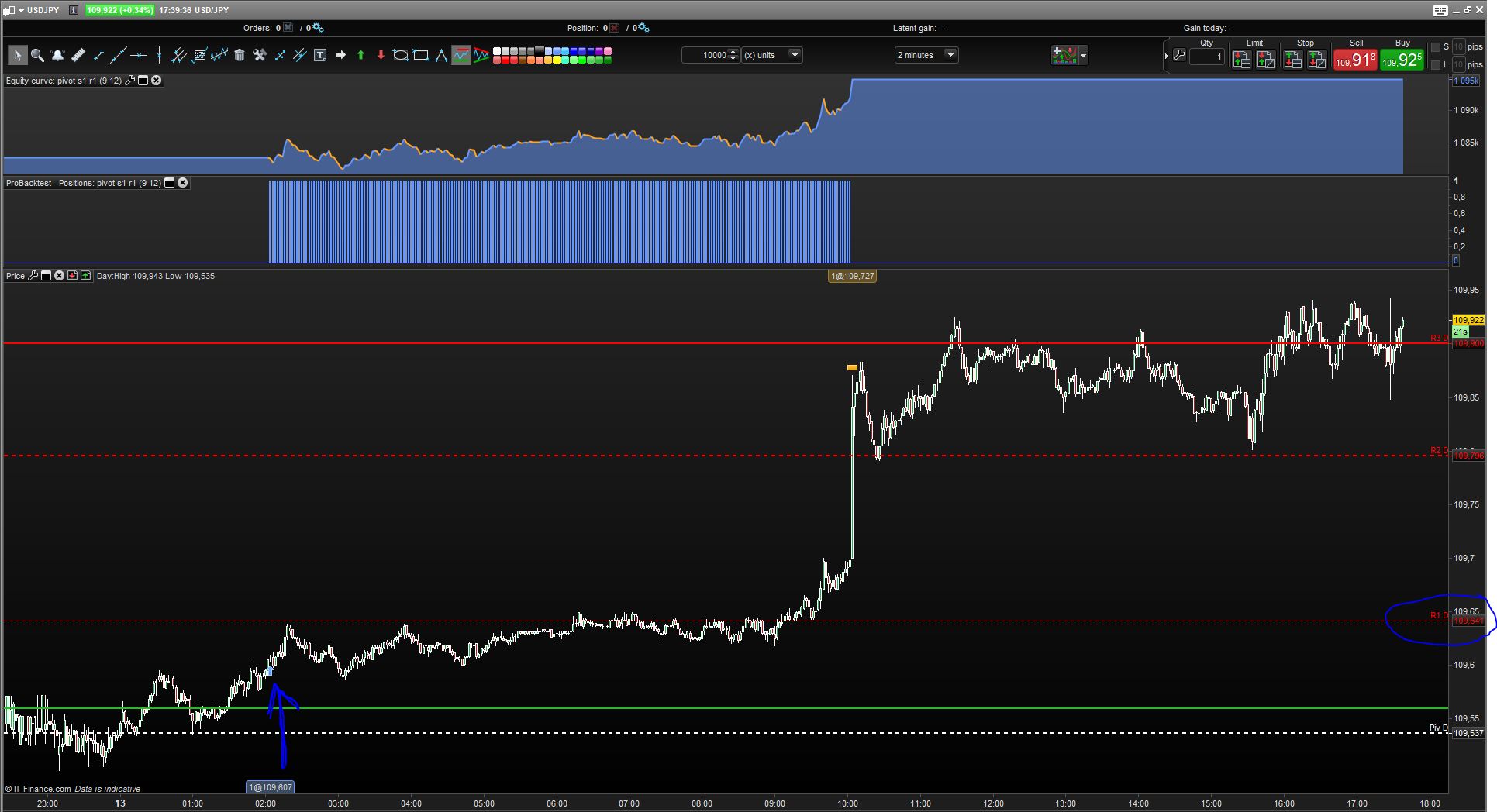Open Price panel wrench settings
This screenshot has height=812, width=1497.
pyautogui.click(x=33, y=276)
